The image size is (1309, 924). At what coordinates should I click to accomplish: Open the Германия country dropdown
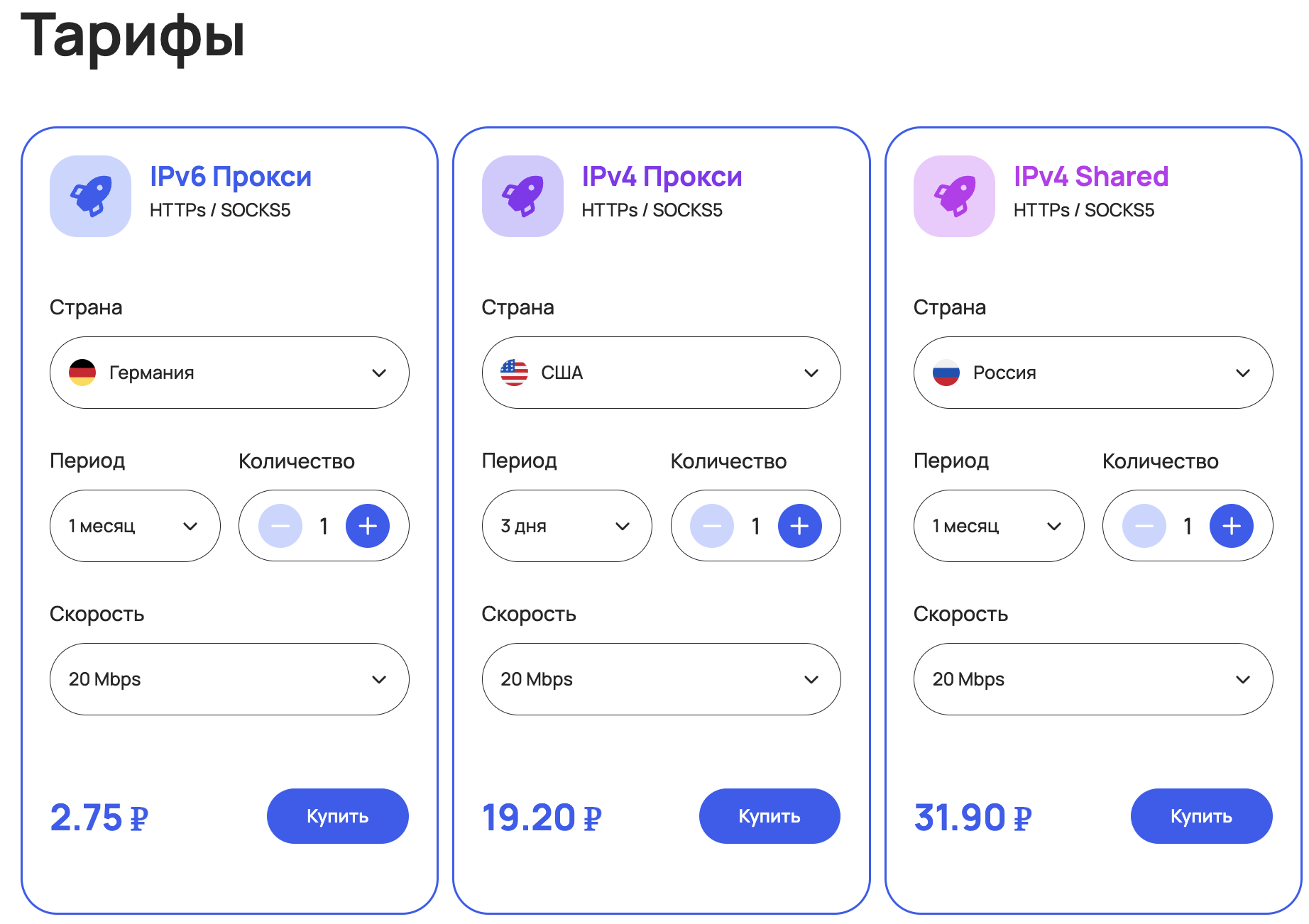pos(229,373)
